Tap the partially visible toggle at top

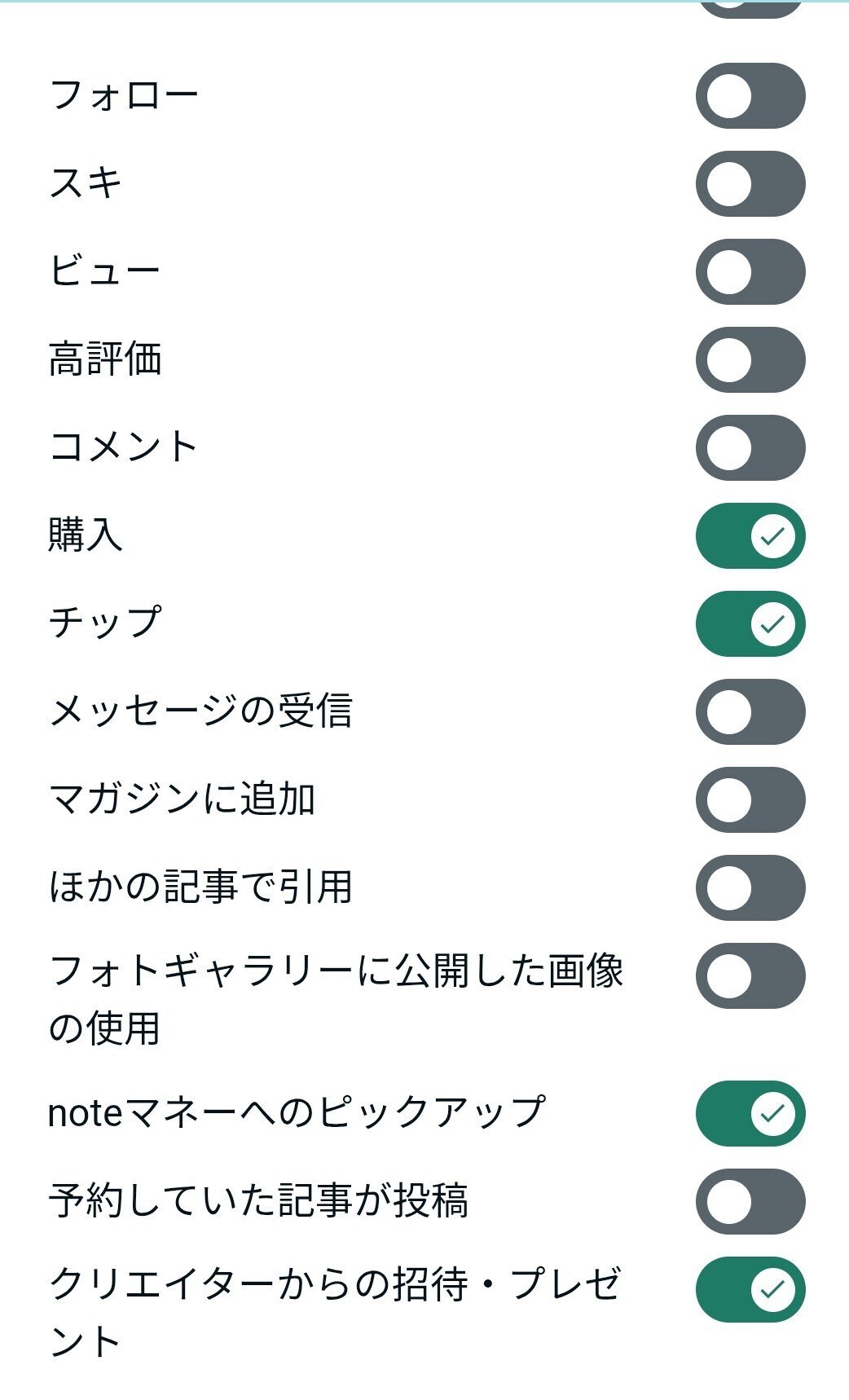pos(750,8)
